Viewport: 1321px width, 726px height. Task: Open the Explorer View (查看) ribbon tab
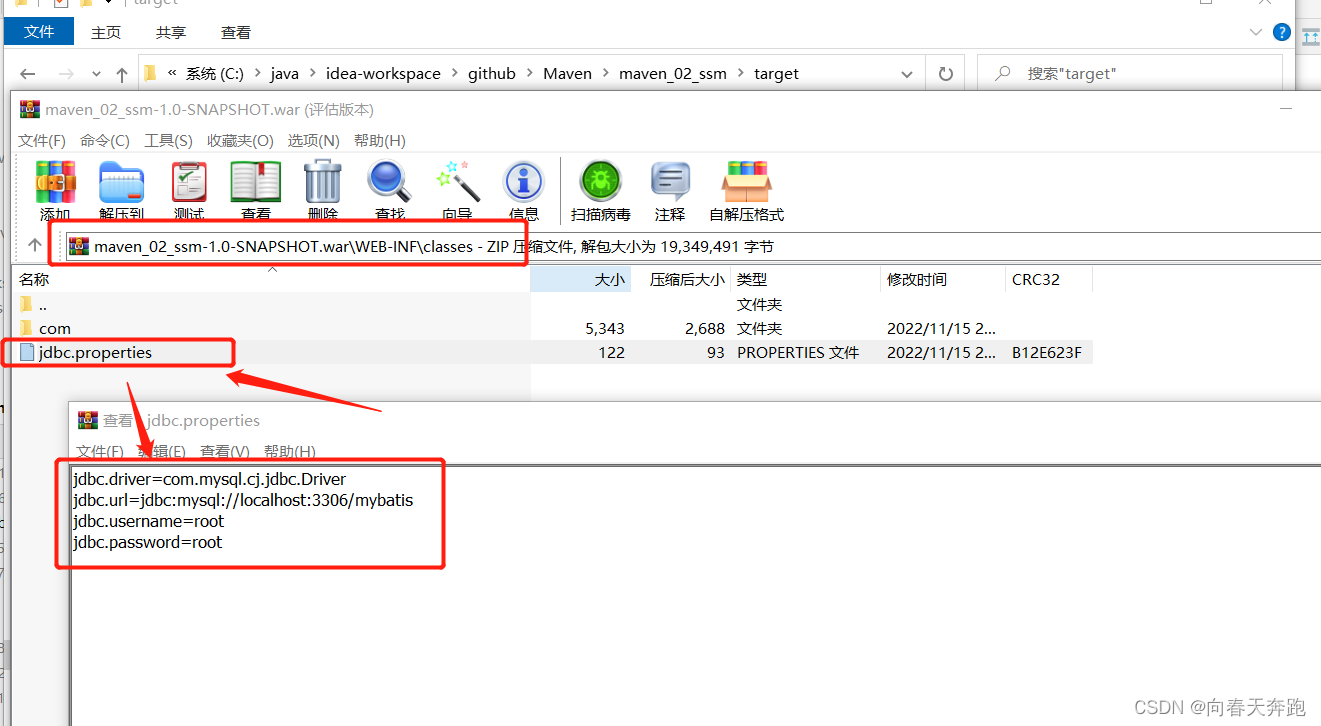click(236, 32)
